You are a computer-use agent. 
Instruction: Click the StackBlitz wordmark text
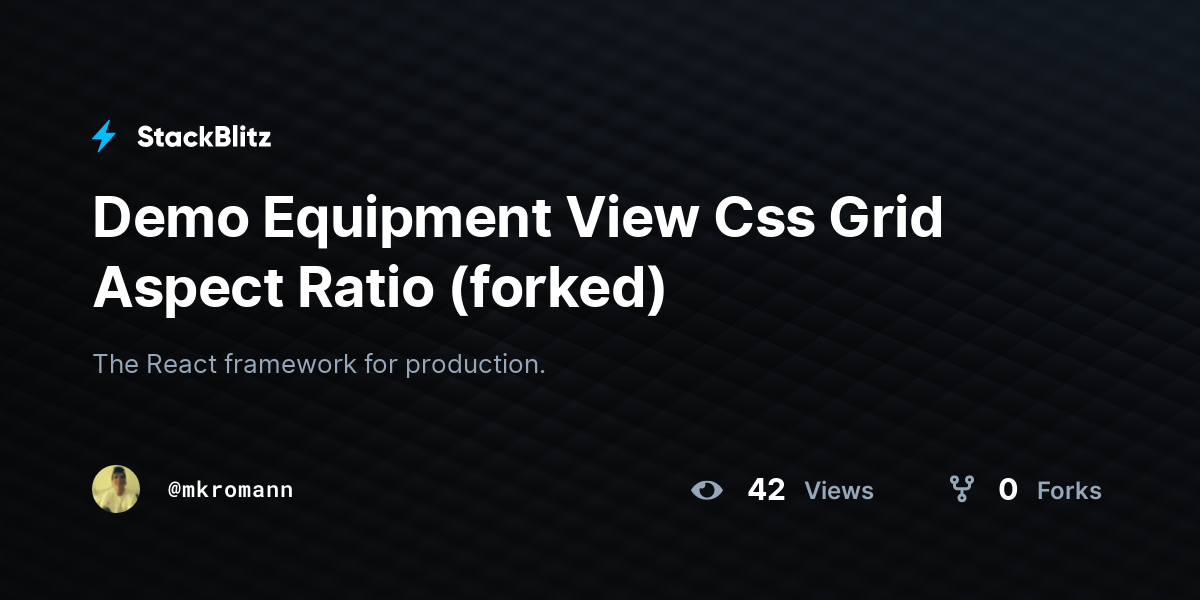coord(204,137)
